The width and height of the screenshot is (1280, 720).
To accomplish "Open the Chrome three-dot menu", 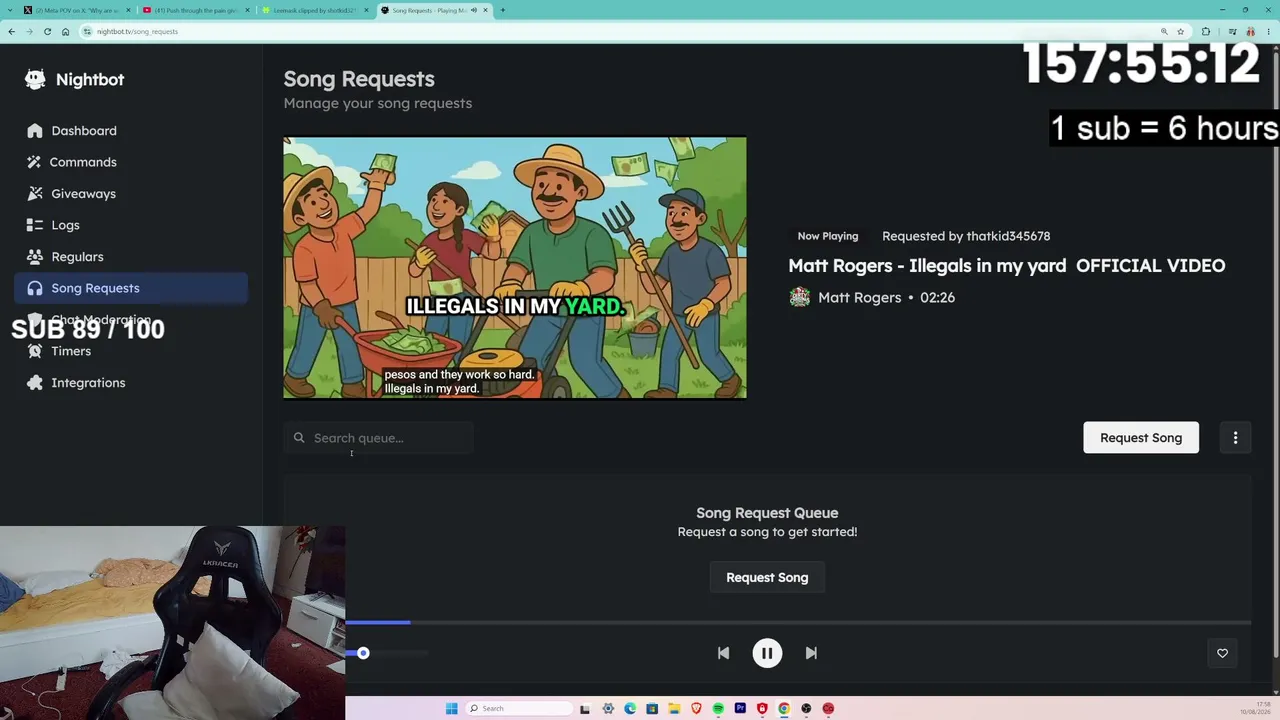I will (x=1268, y=31).
